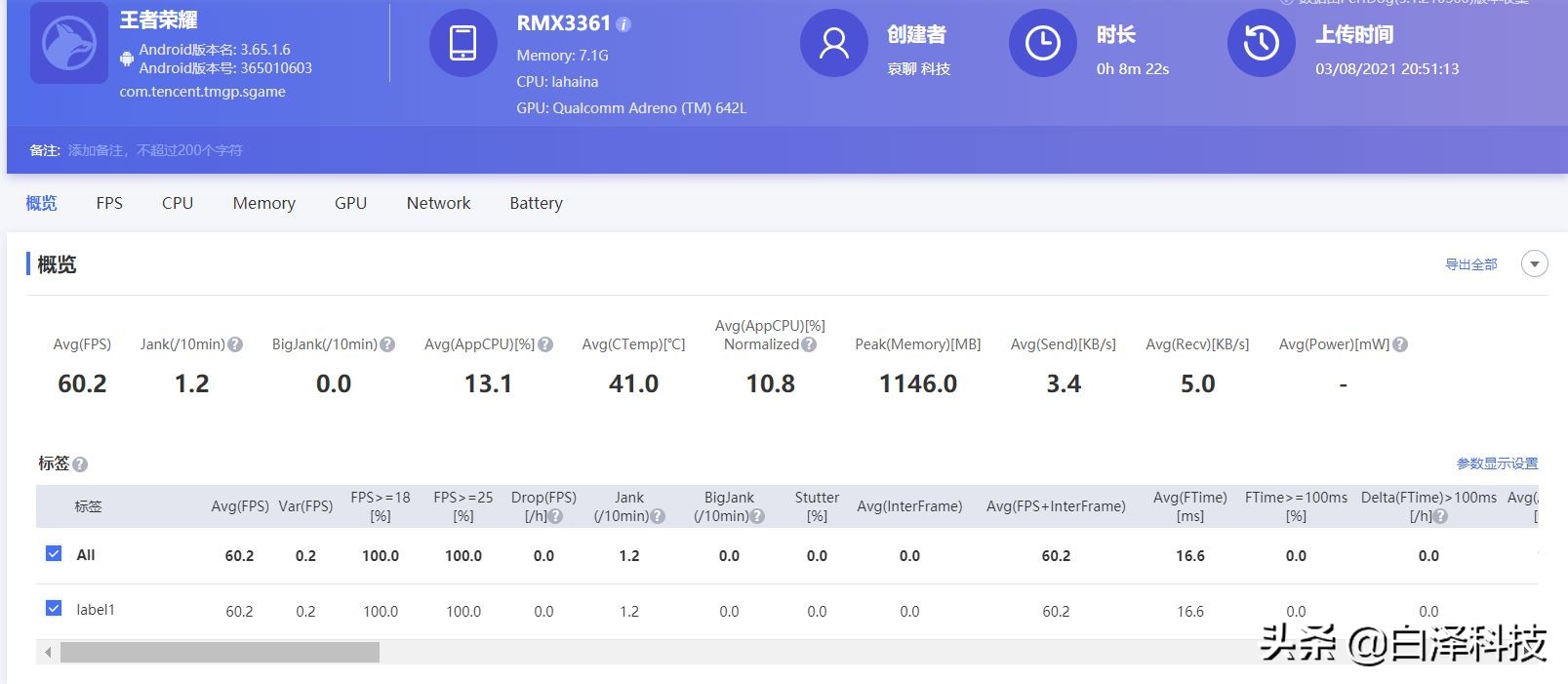
Task: Click the Avg(Recv) value 5.0
Action: (1198, 384)
